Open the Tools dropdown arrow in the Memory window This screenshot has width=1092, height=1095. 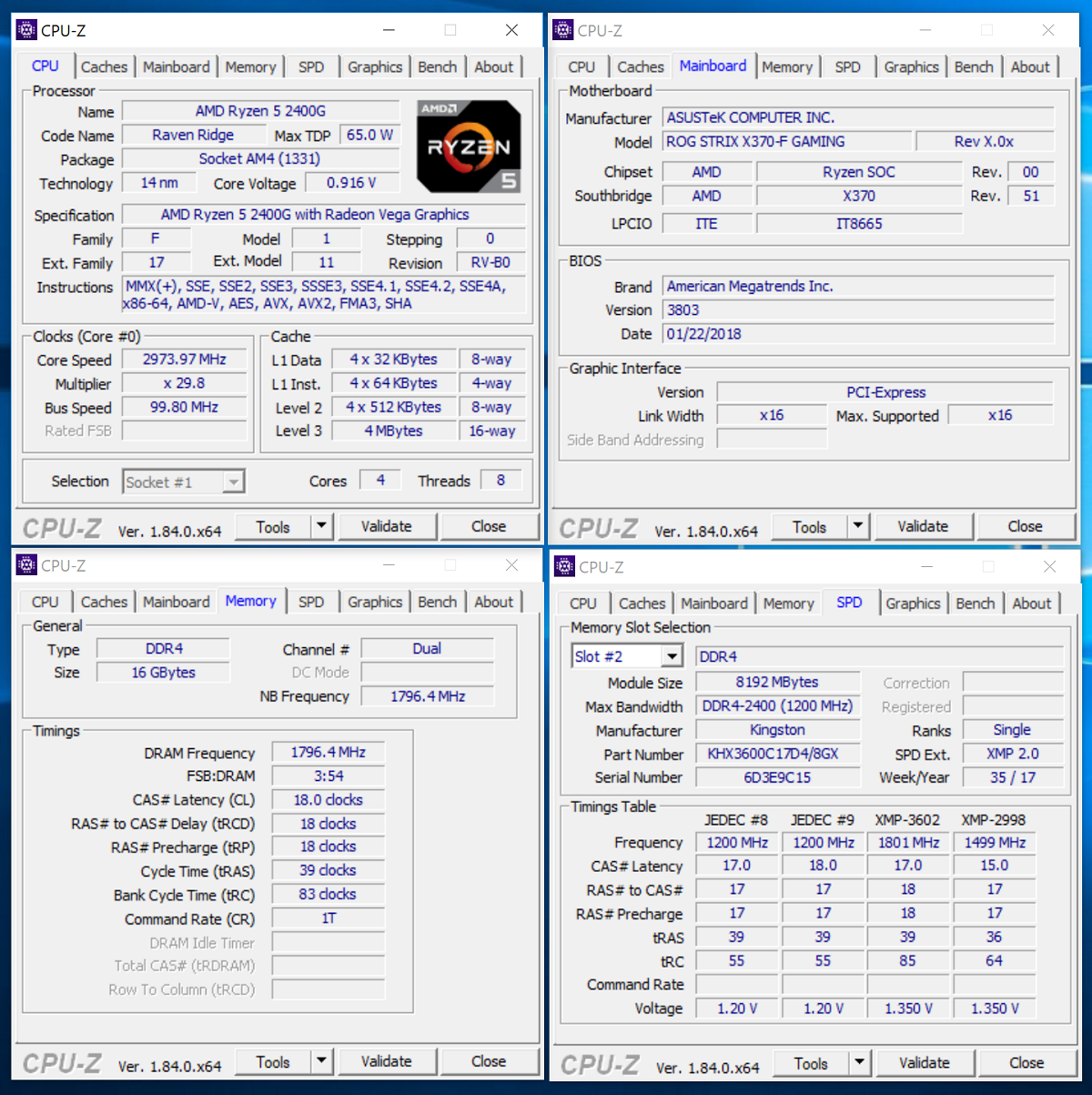click(321, 1061)
